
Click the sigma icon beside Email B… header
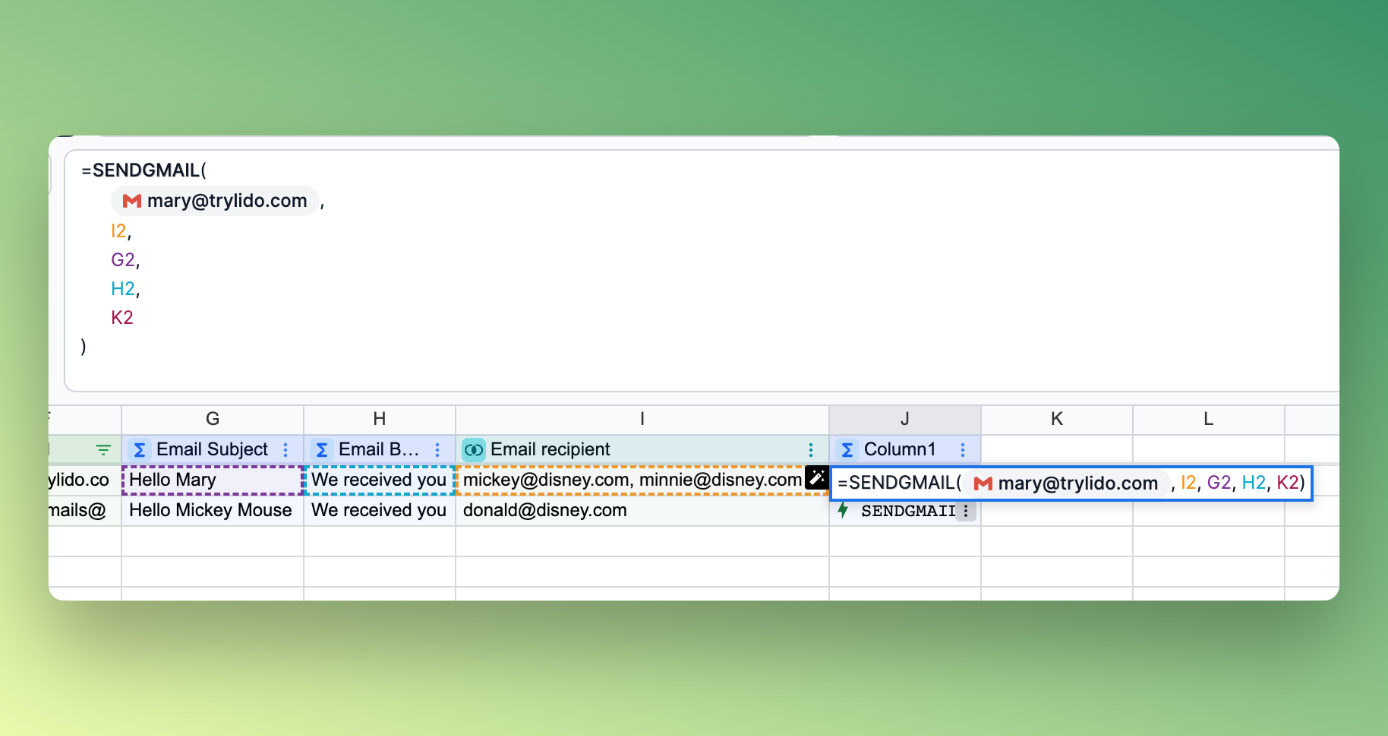point(321,450)
